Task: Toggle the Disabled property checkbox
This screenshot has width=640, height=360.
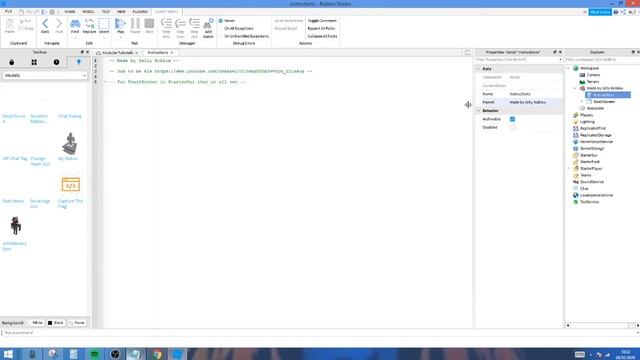Action: click(512, 127)
